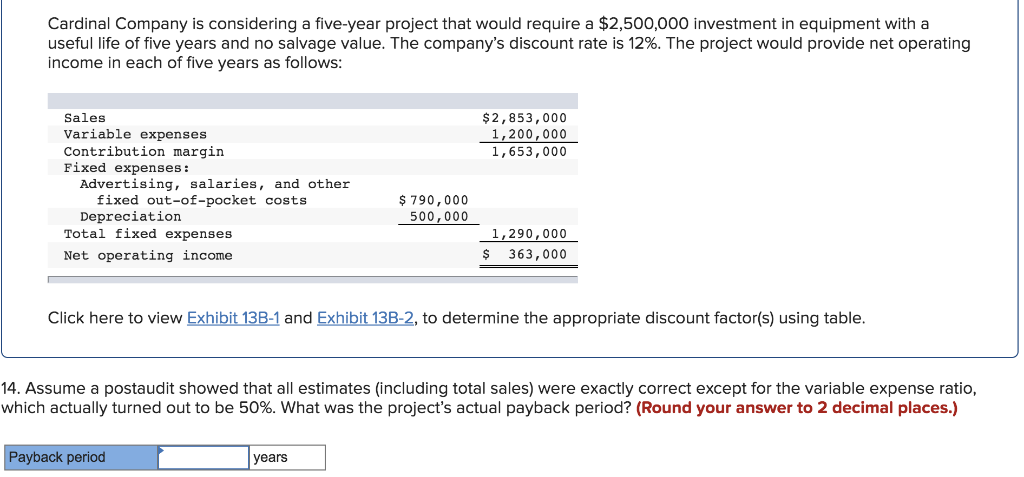Screen dimensions: 1024x477
Task: Click the blue triangle marker in answer cell
Action: coord(161,450)
